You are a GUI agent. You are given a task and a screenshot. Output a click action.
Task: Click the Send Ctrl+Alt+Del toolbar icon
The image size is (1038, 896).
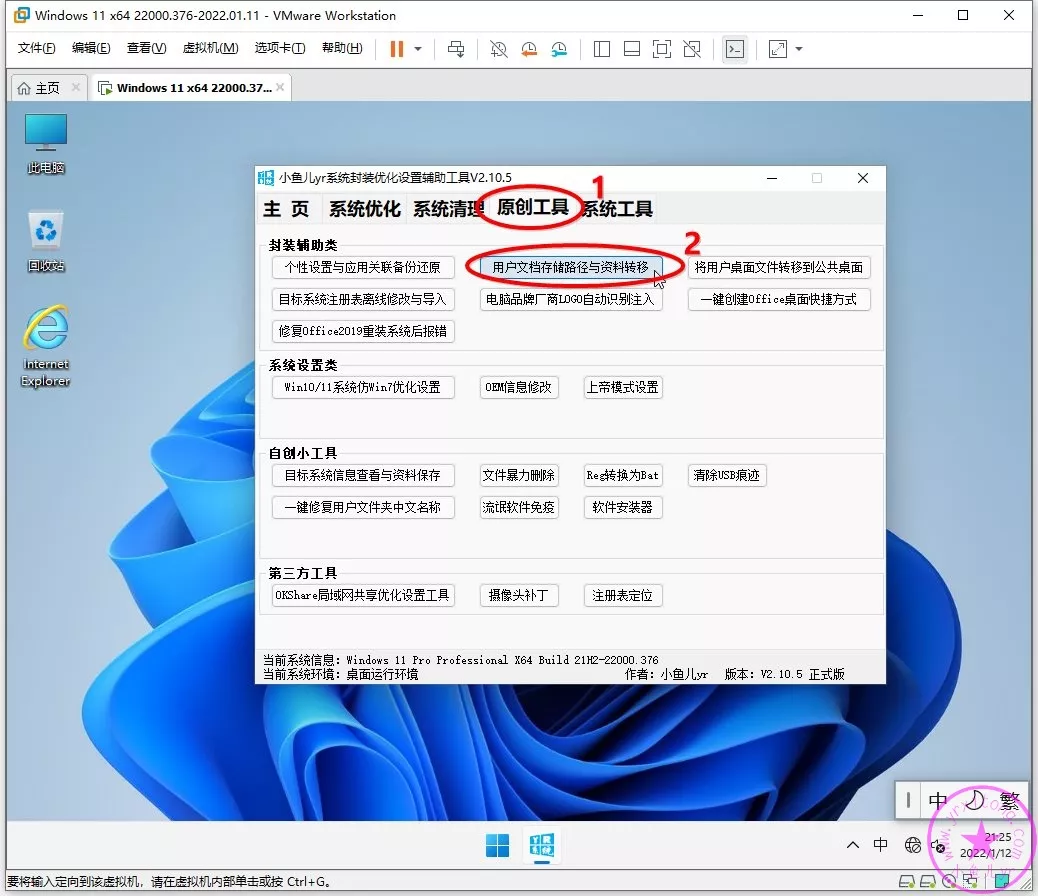456,49
